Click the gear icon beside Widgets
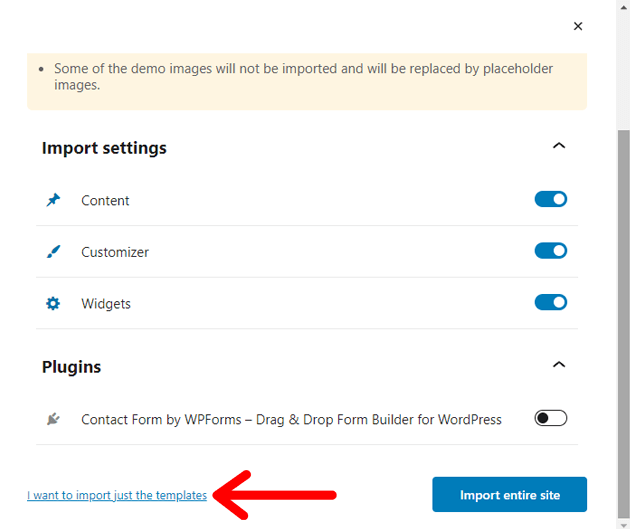Image resolution: width=630 pixels, height=529 pixels. tap(53, 303)
